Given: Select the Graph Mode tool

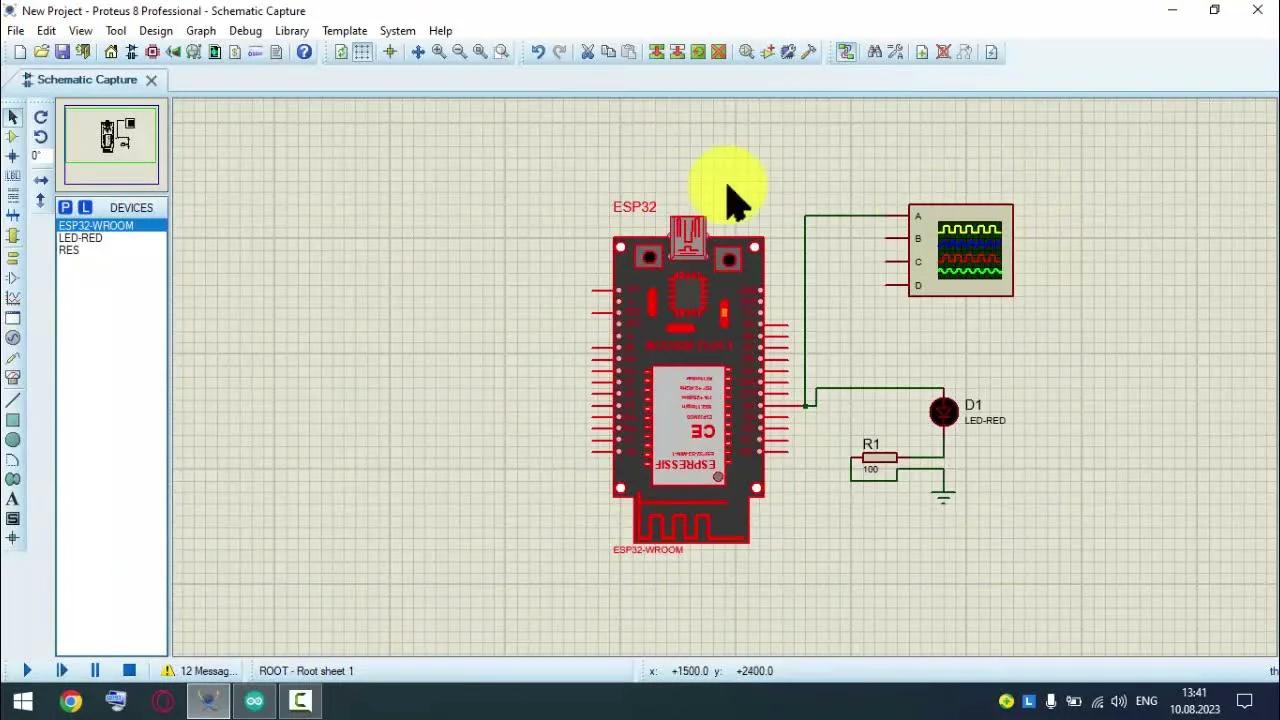Looking at the screenshot, I should coord(13,300).
